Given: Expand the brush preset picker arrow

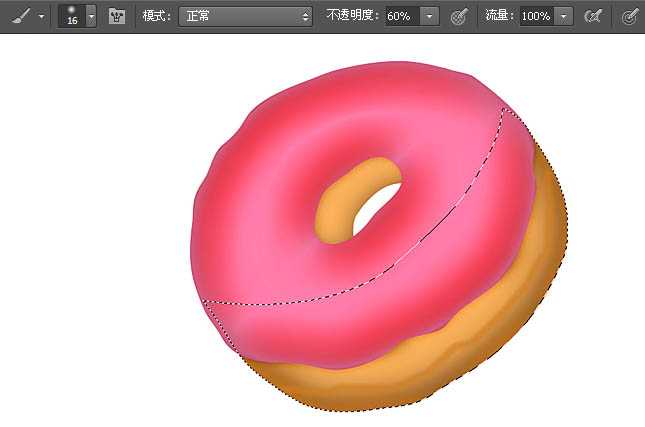Looking at the screenshot, I should [x=92, y=16].
